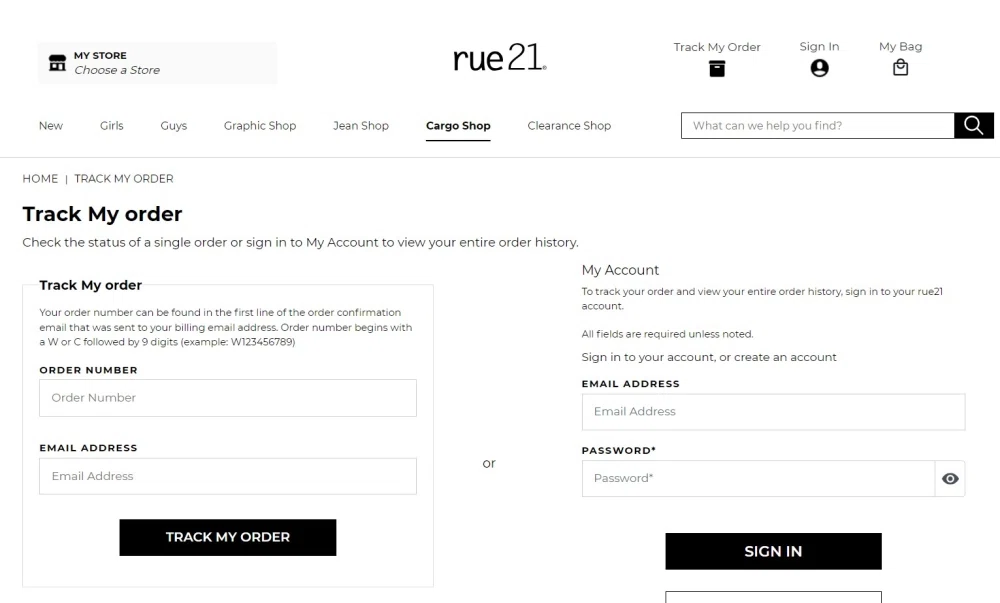Open the Graphic Shop category
Image resolution: width=1000 pixels, height=603 pixels.
click(260, 125)
